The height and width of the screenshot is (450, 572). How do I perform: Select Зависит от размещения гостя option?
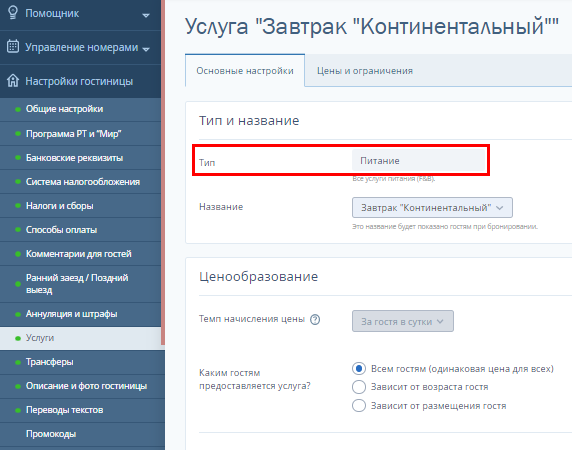tap(359, 406)
